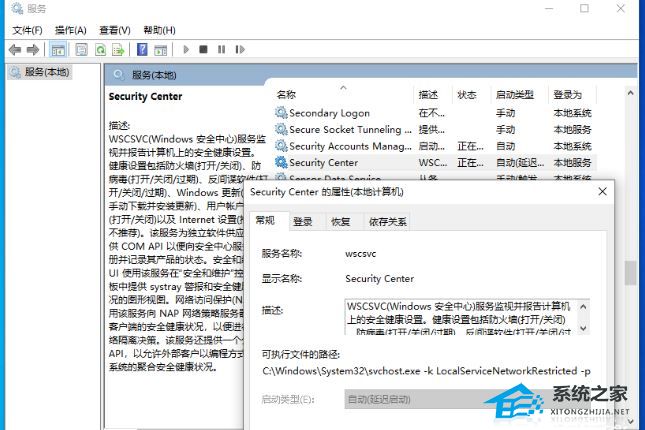645x430 pixels.
Task: Sort by the 描述 column header
Action: pos(433,95)
